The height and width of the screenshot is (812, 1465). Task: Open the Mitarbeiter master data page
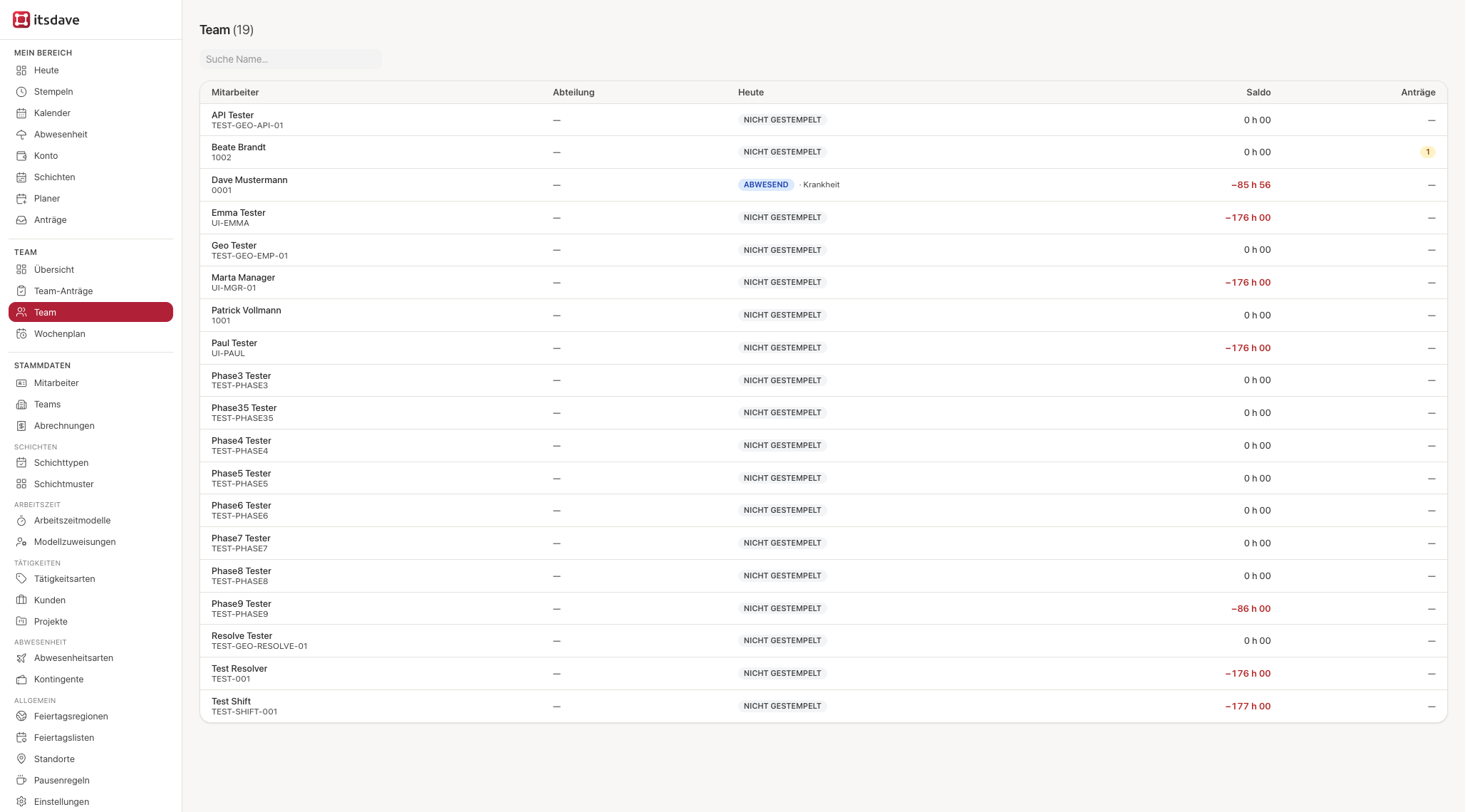[x=90, y=383]
